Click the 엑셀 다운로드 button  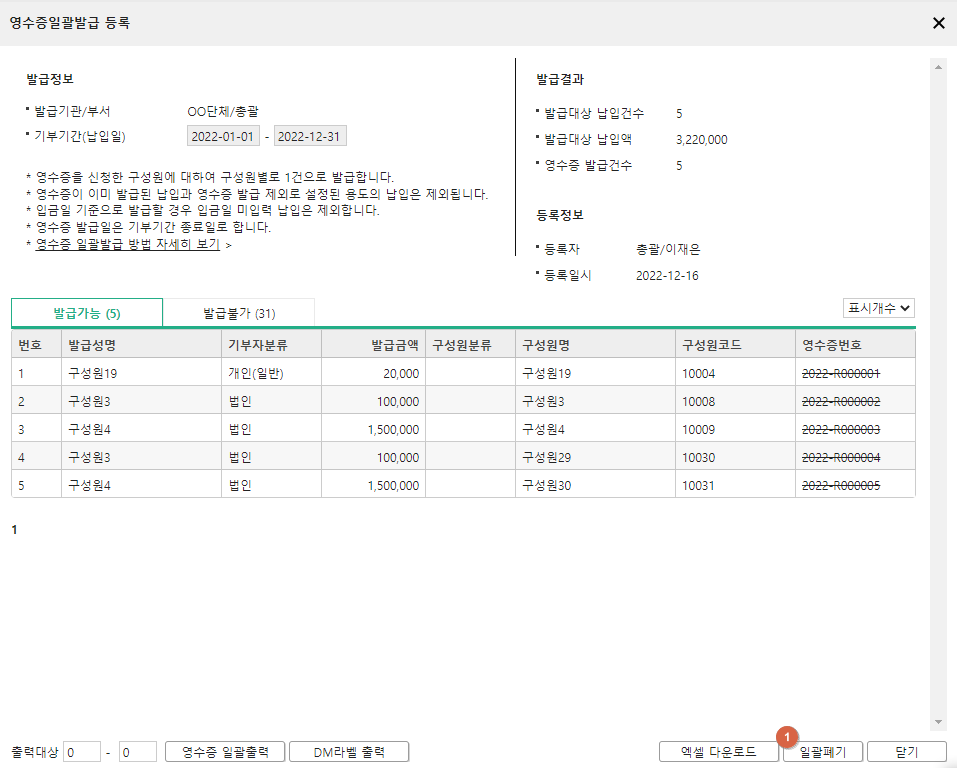(x=717, y=751)
